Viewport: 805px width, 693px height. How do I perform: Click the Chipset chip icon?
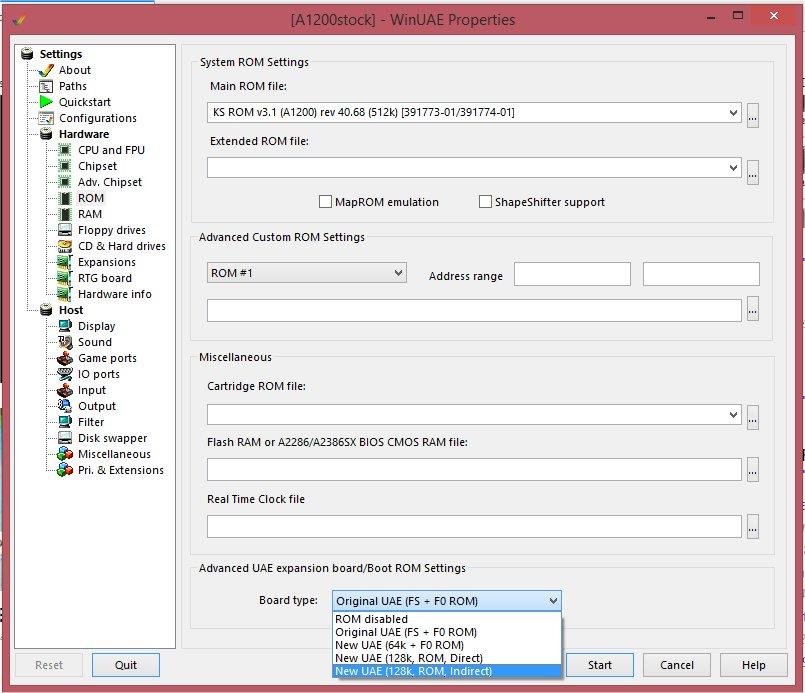[x=65, y=166]
